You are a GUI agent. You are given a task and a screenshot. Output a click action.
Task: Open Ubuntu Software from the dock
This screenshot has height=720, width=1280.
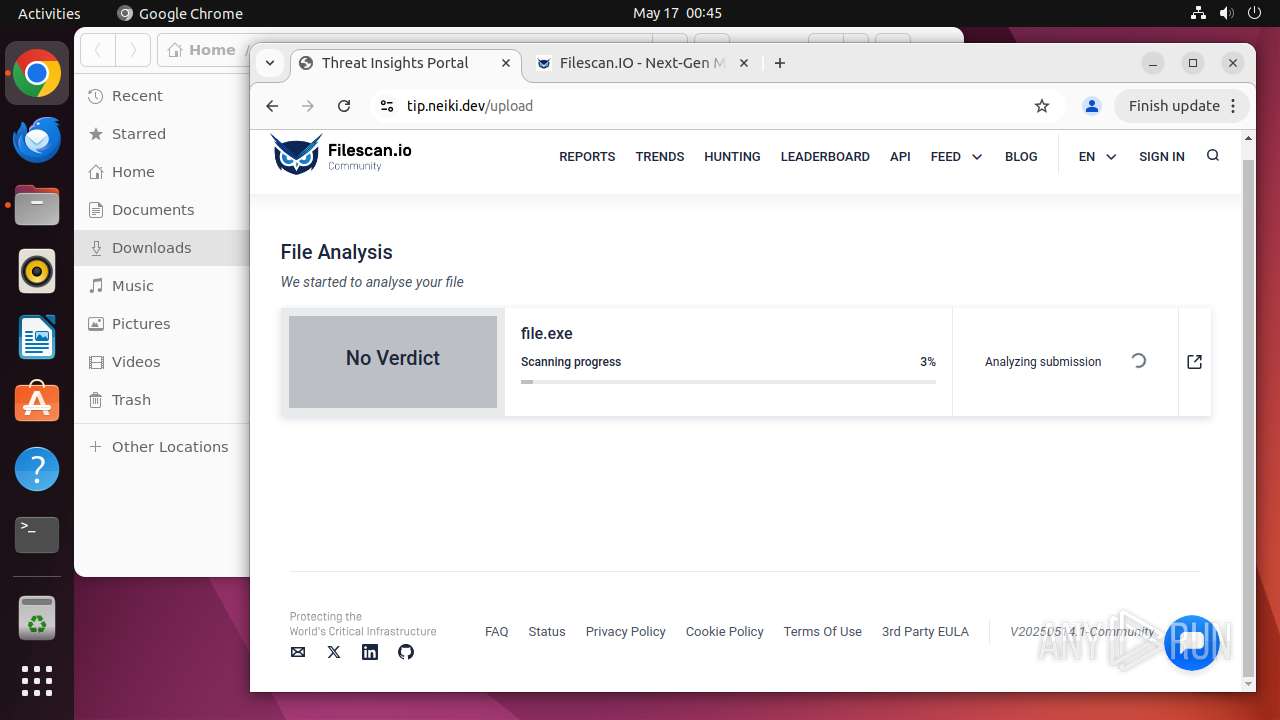(37, 403)
